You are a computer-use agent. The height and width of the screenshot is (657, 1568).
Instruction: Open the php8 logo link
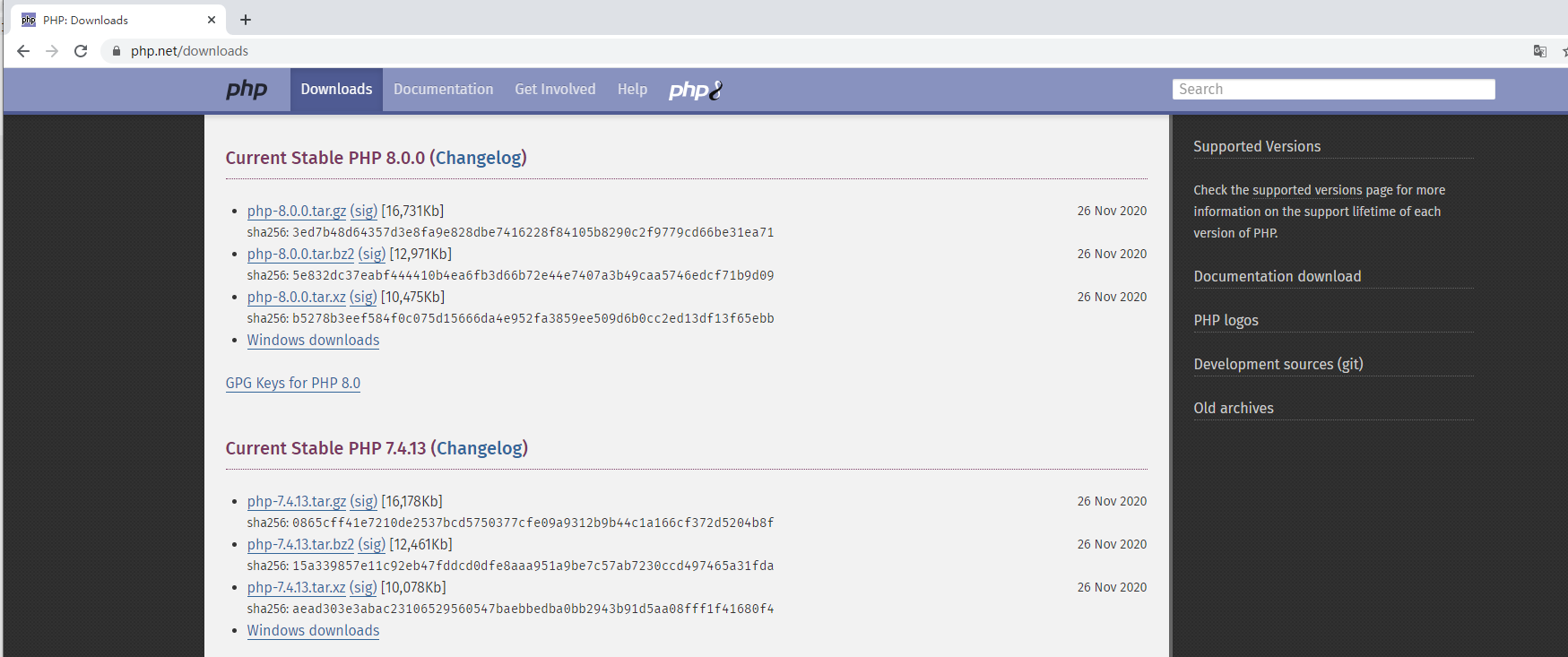click(x=696, y=90)
